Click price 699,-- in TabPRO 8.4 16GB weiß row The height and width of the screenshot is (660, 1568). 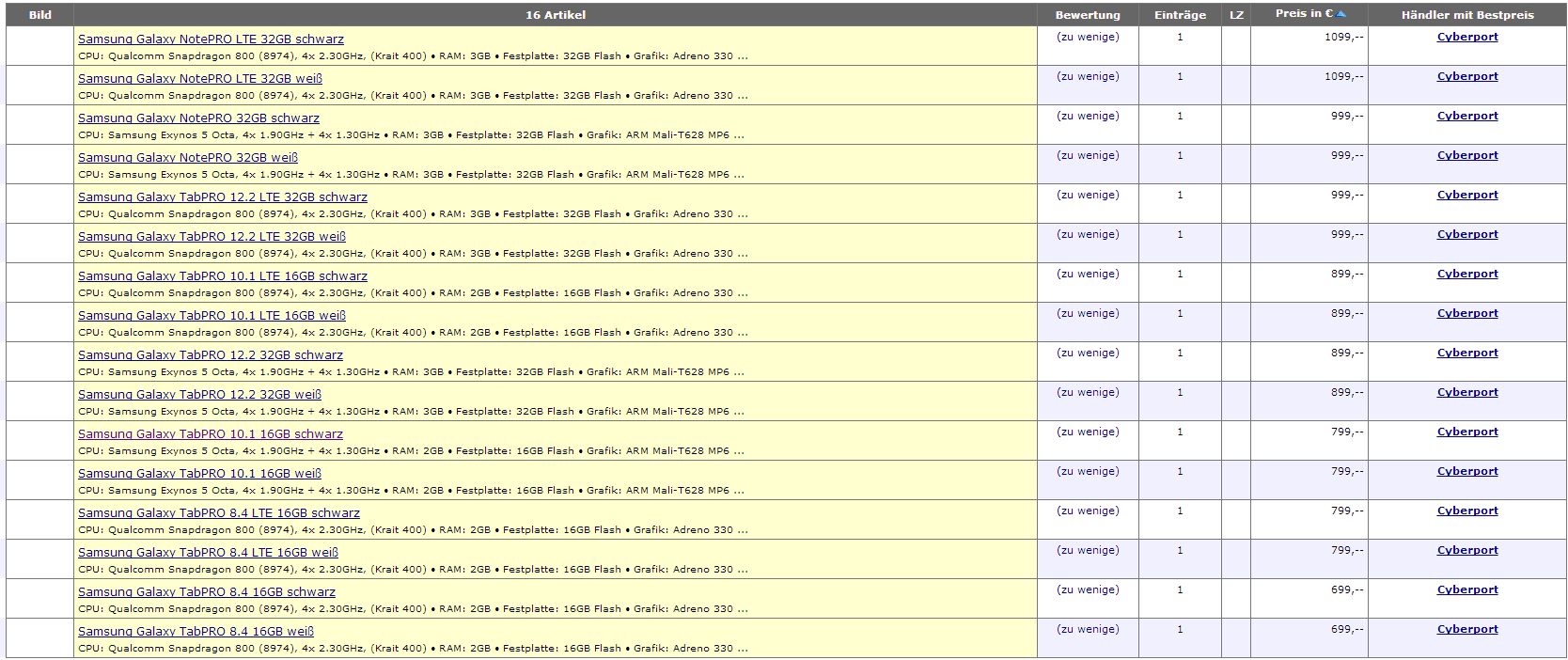point(1347,630)
